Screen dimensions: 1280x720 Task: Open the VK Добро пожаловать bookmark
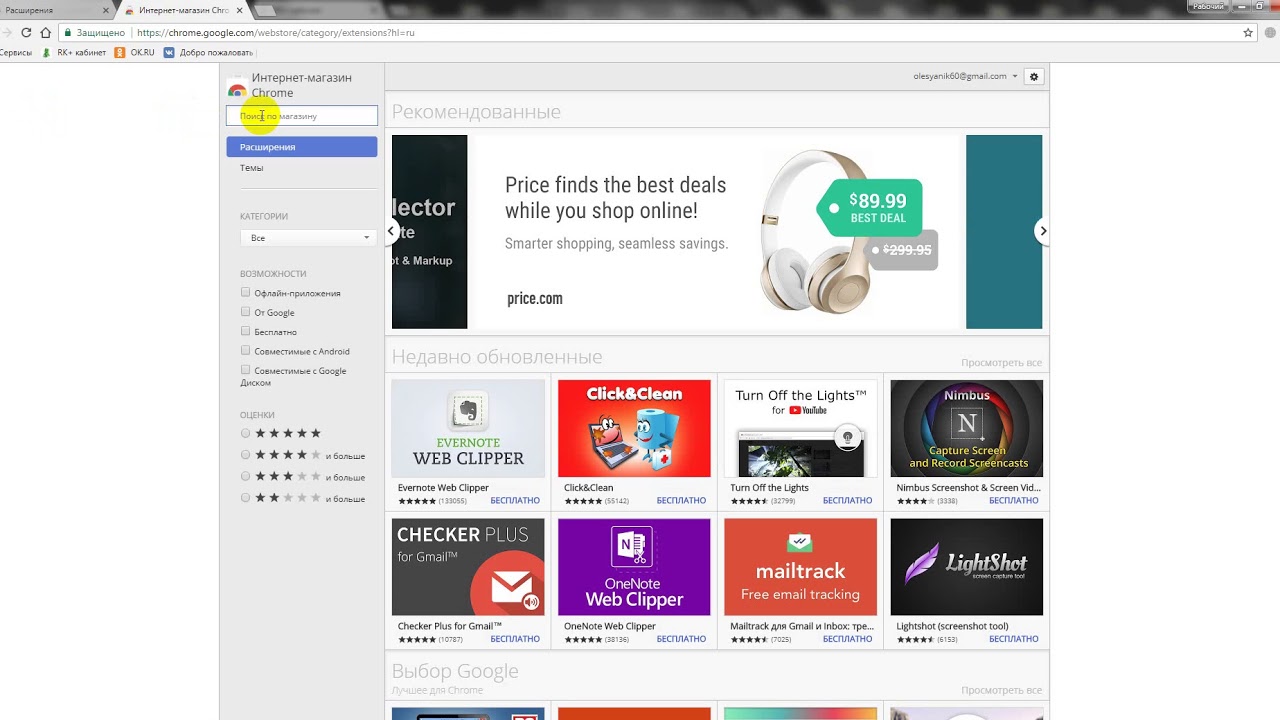pos(209,52)
